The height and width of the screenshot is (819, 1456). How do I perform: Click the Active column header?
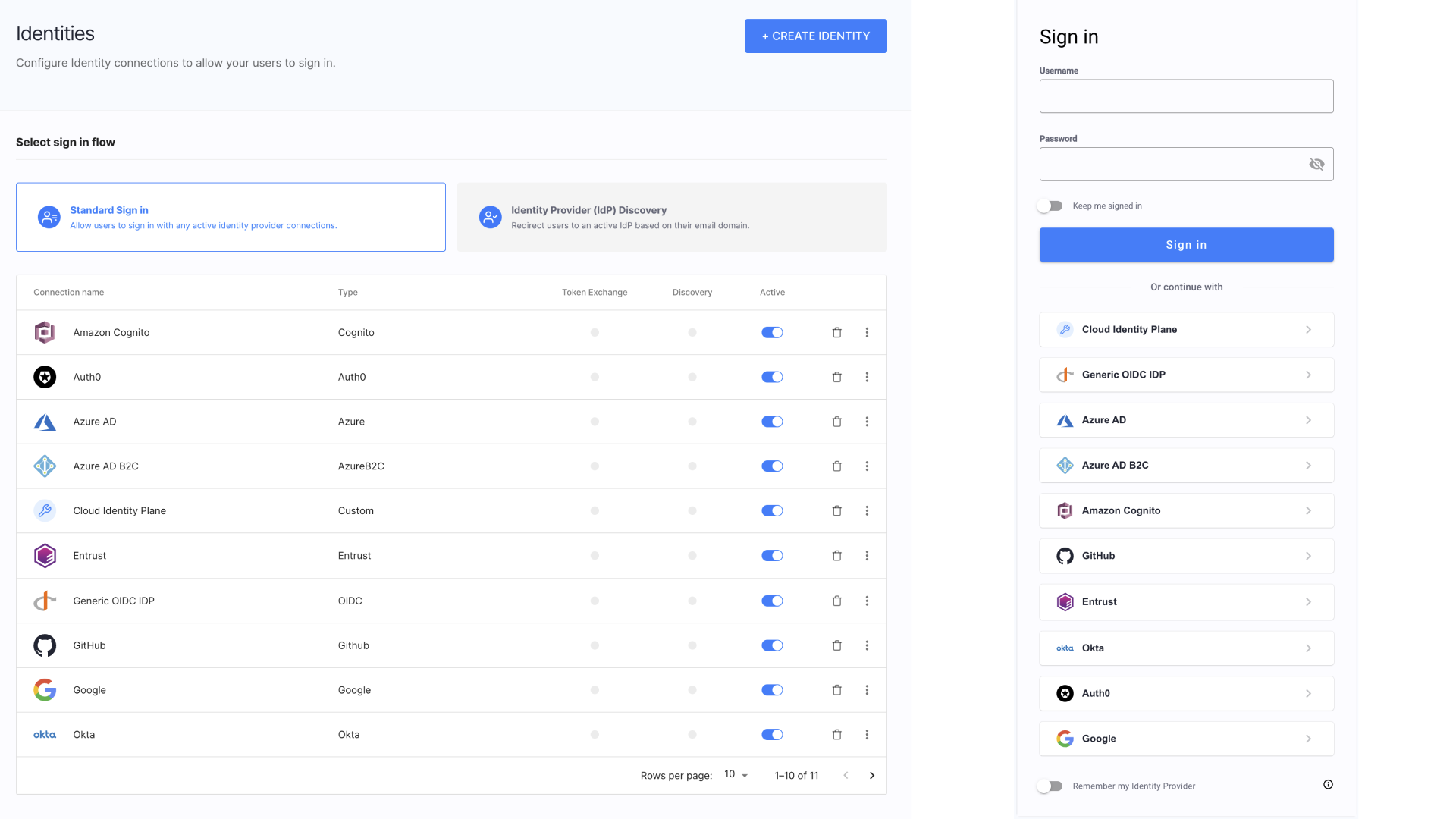pyautogui.click(x=772, y=293)
